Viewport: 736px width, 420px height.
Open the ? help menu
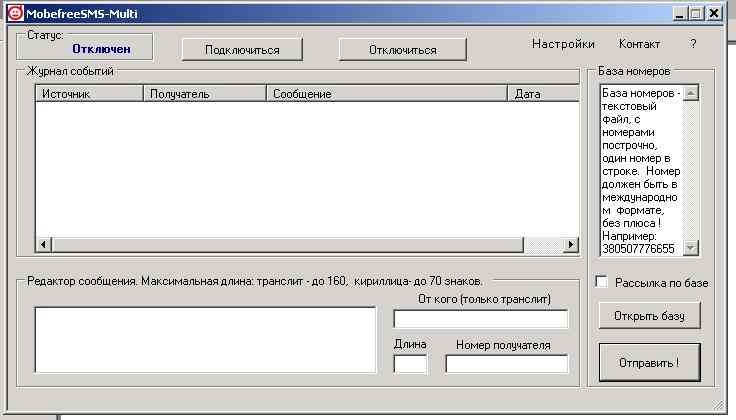coord(693,44)
